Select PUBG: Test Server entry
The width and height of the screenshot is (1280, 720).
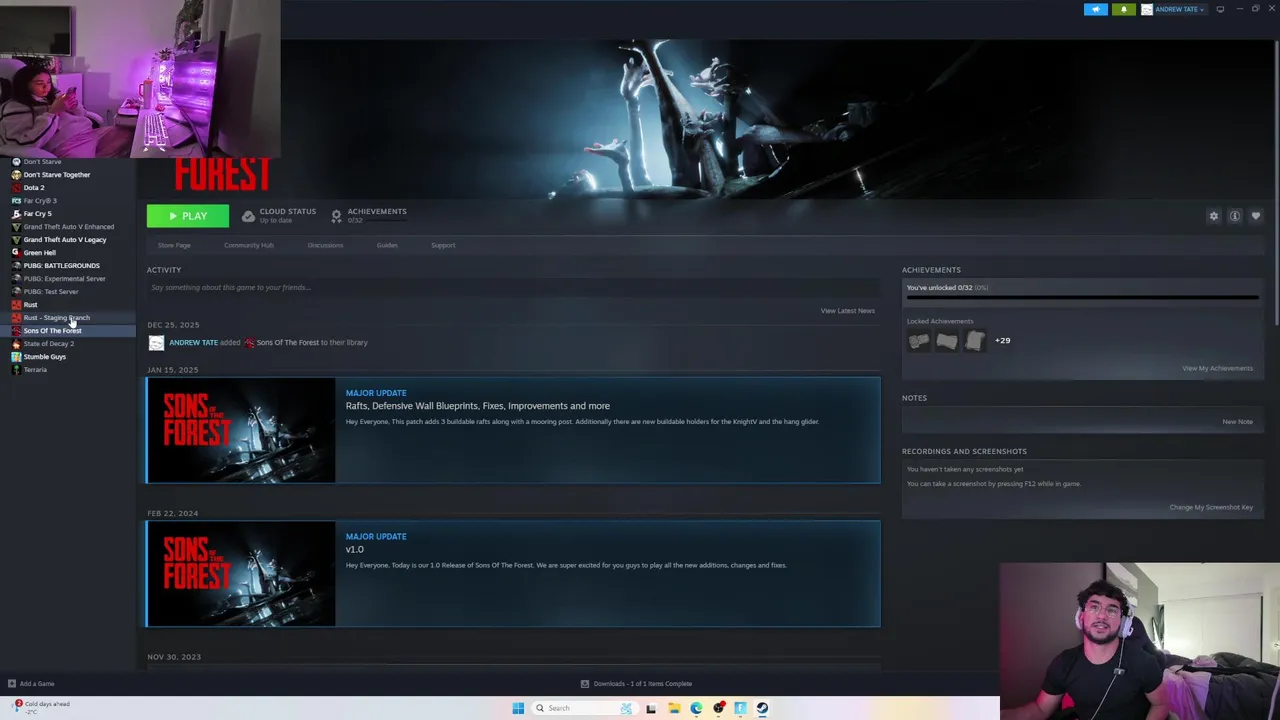point(51,292)
